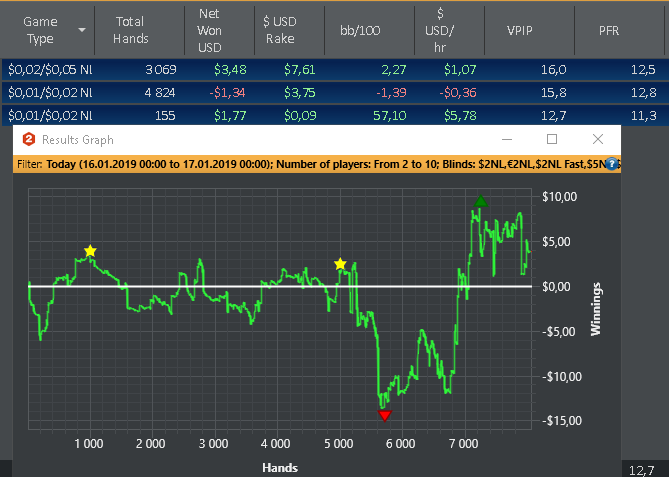Maximize the Results Graph window

[x=552, y=140]
